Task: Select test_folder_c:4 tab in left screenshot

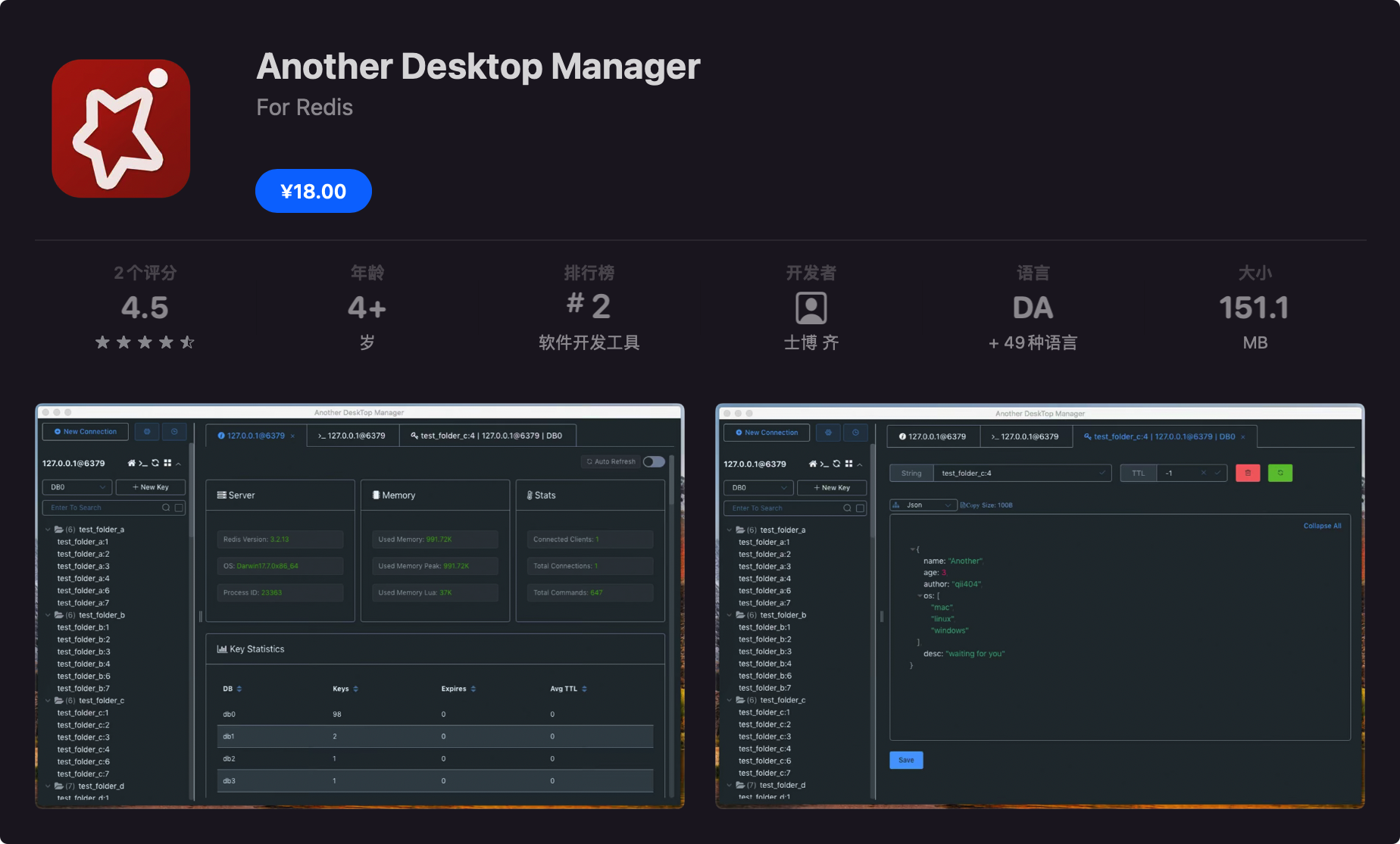Action: pyautogui.click(x=487, y=436)
